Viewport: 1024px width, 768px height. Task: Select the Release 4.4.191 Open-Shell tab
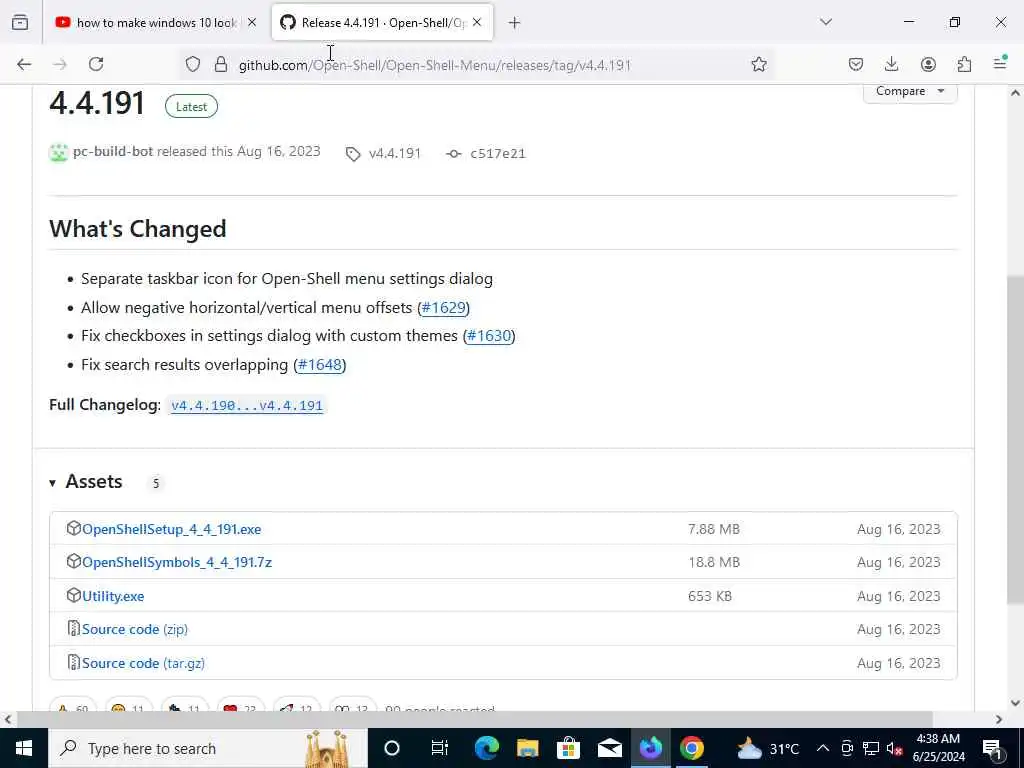(383, 23)
